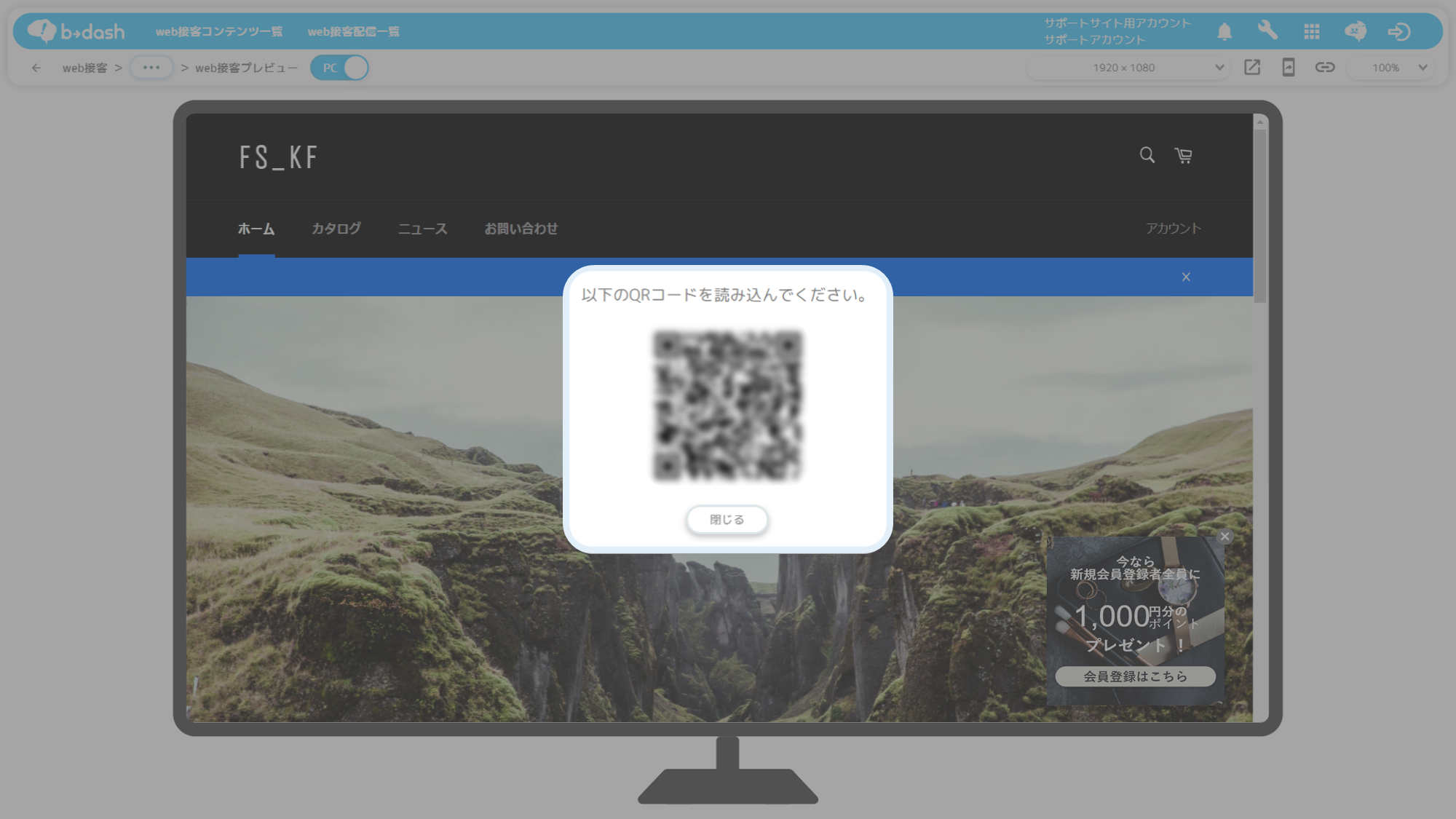Screen dimensions: 1456x819
Task: Click the 閉じる button
Action: tap(727, 520)
